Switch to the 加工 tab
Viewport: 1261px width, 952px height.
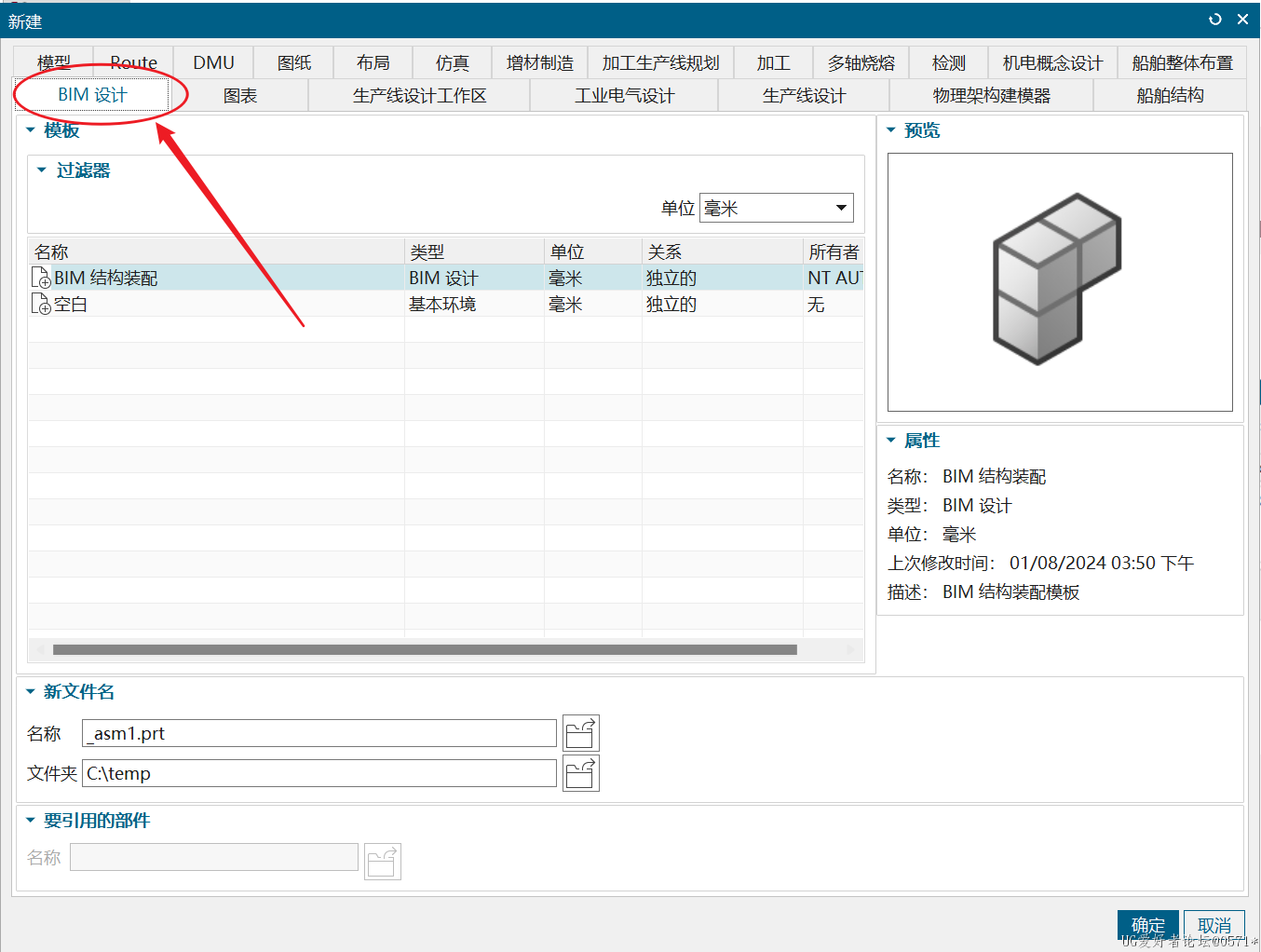(x=773, y=62)
